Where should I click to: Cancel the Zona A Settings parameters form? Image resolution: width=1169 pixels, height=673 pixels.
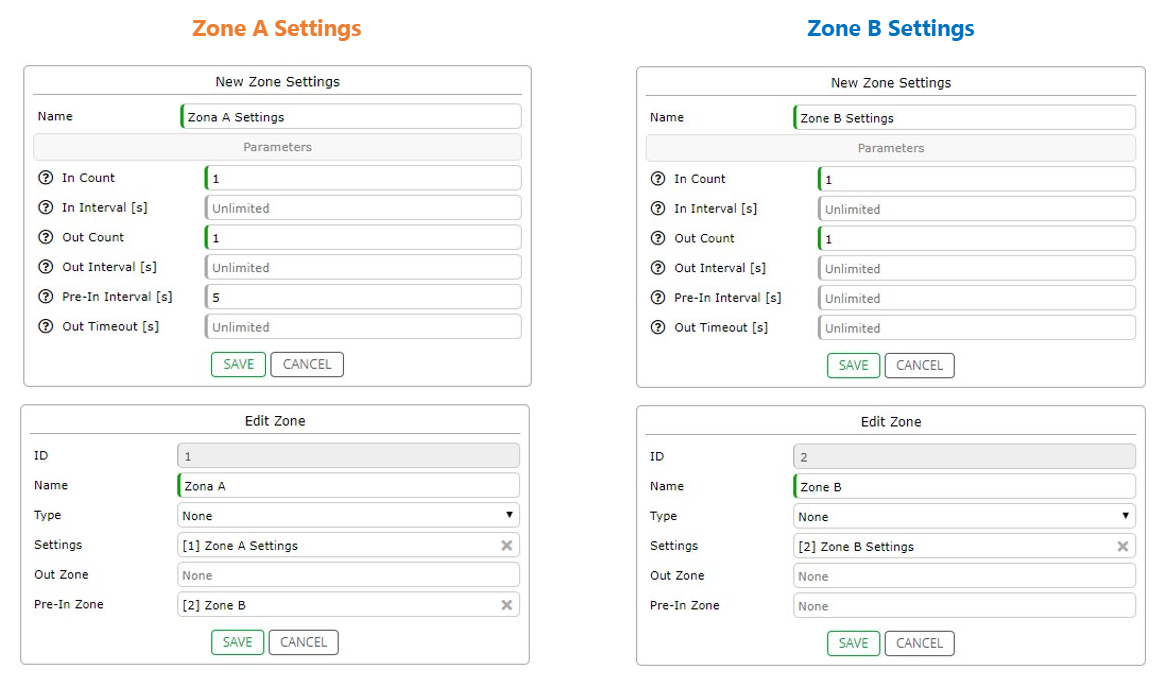(306, 364)
